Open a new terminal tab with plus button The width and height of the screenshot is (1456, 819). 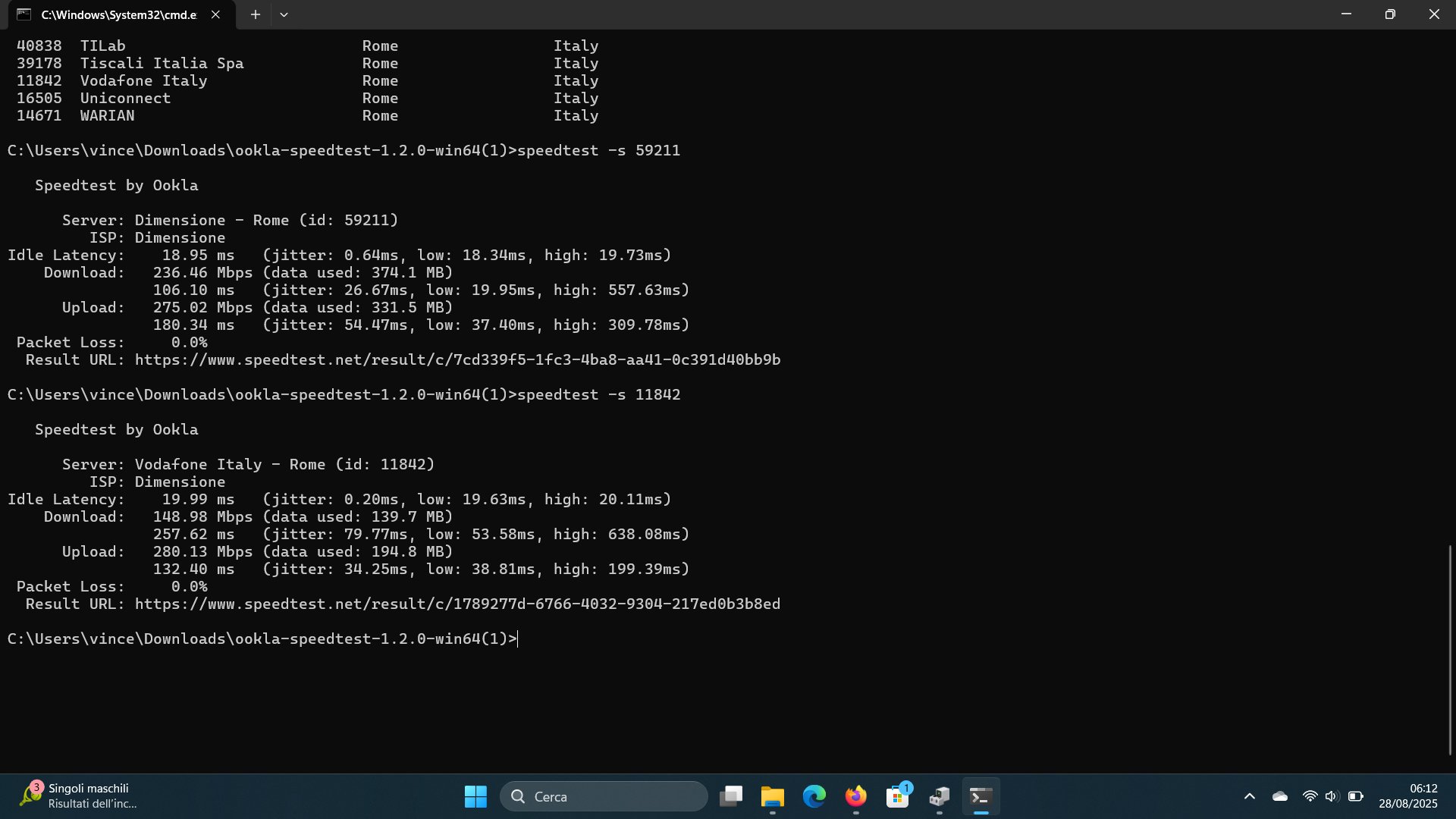[x=256, y=14]
